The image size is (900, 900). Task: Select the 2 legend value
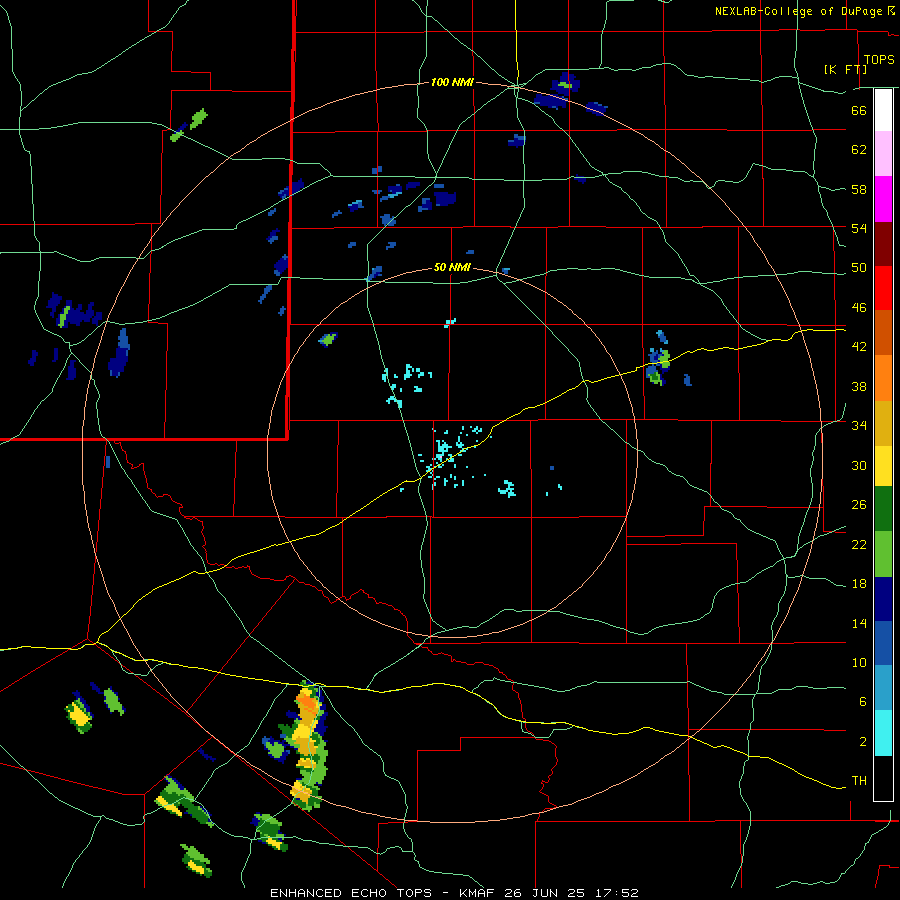[863, 742]
